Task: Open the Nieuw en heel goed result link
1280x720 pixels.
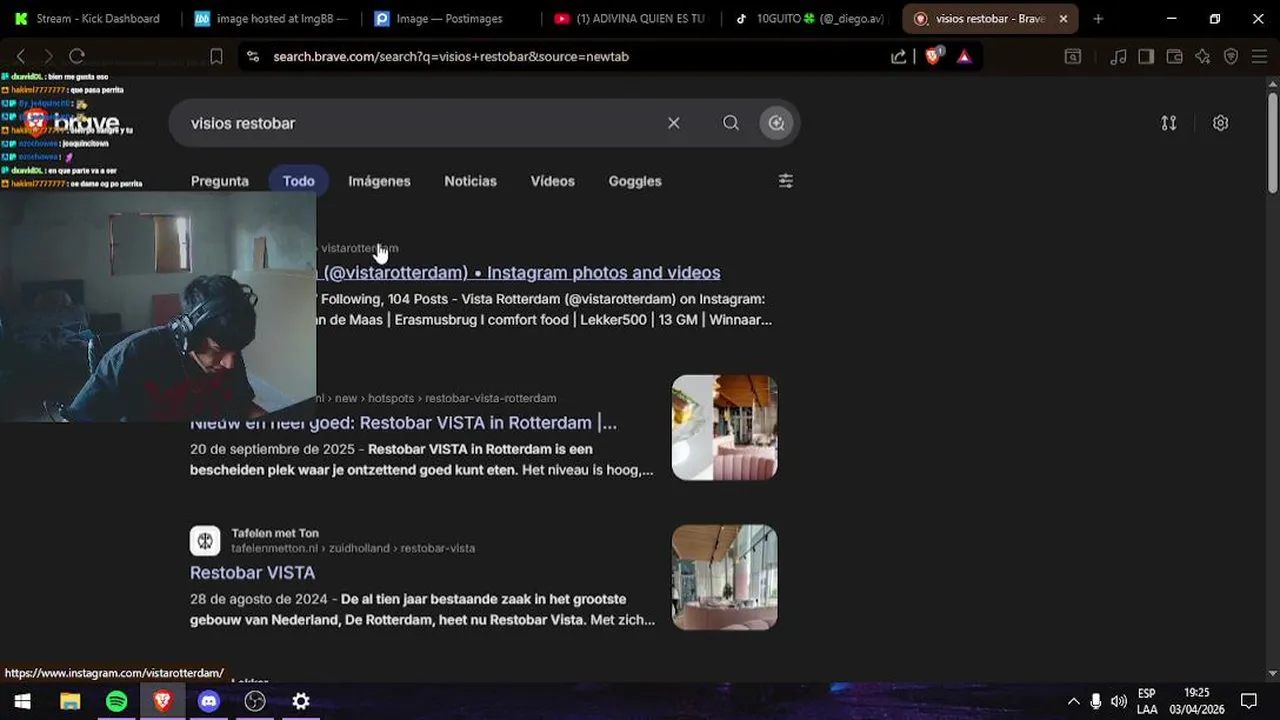Action: (403, 422)
